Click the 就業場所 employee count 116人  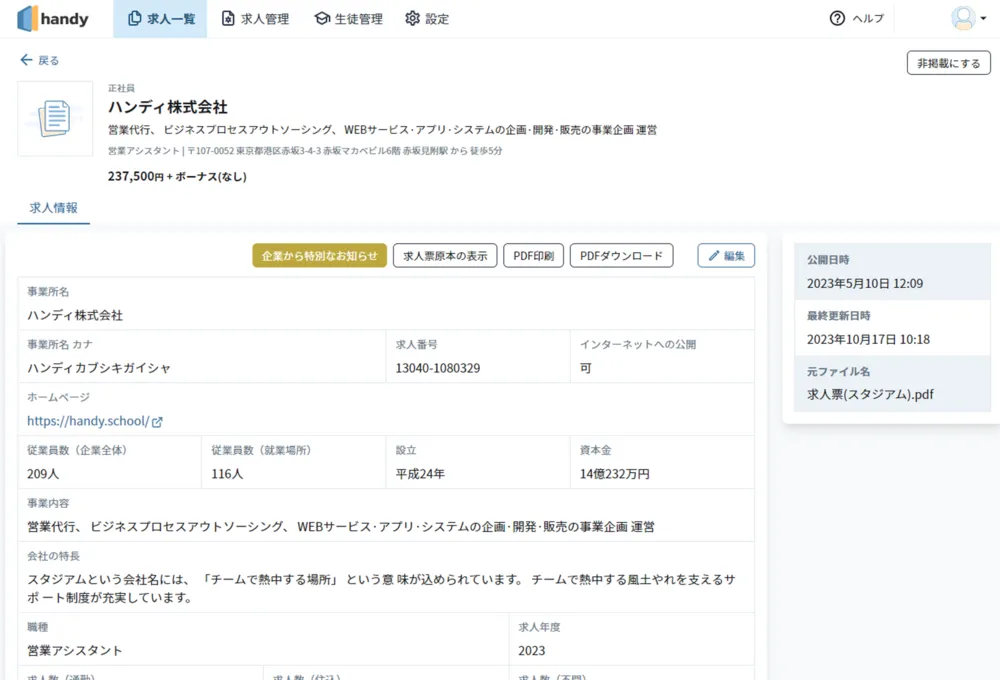227,474
